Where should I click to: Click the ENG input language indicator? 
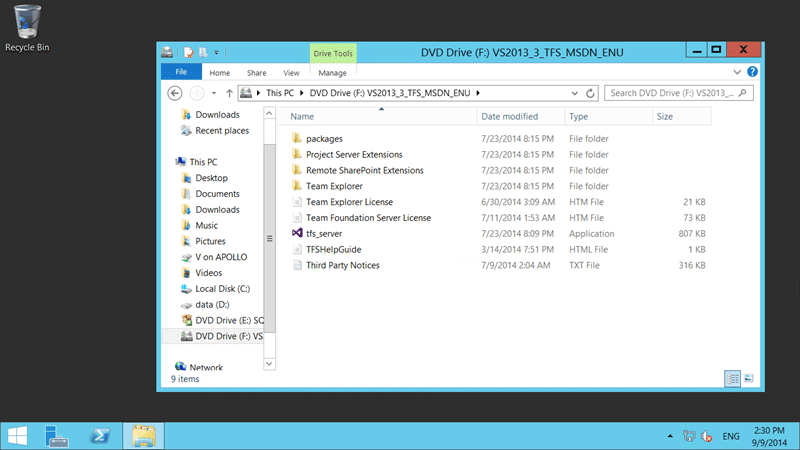click(x=731, y=436)
